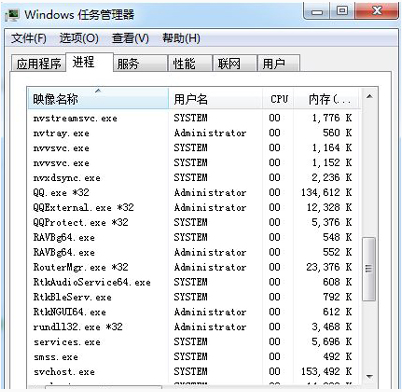
Task: Switch to the 联网 tab
Action: click(x=235, y=63)
